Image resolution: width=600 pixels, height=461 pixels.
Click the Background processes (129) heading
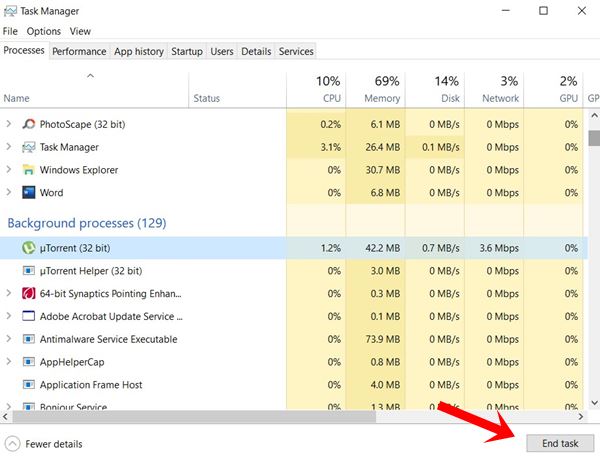click(87, 223)
